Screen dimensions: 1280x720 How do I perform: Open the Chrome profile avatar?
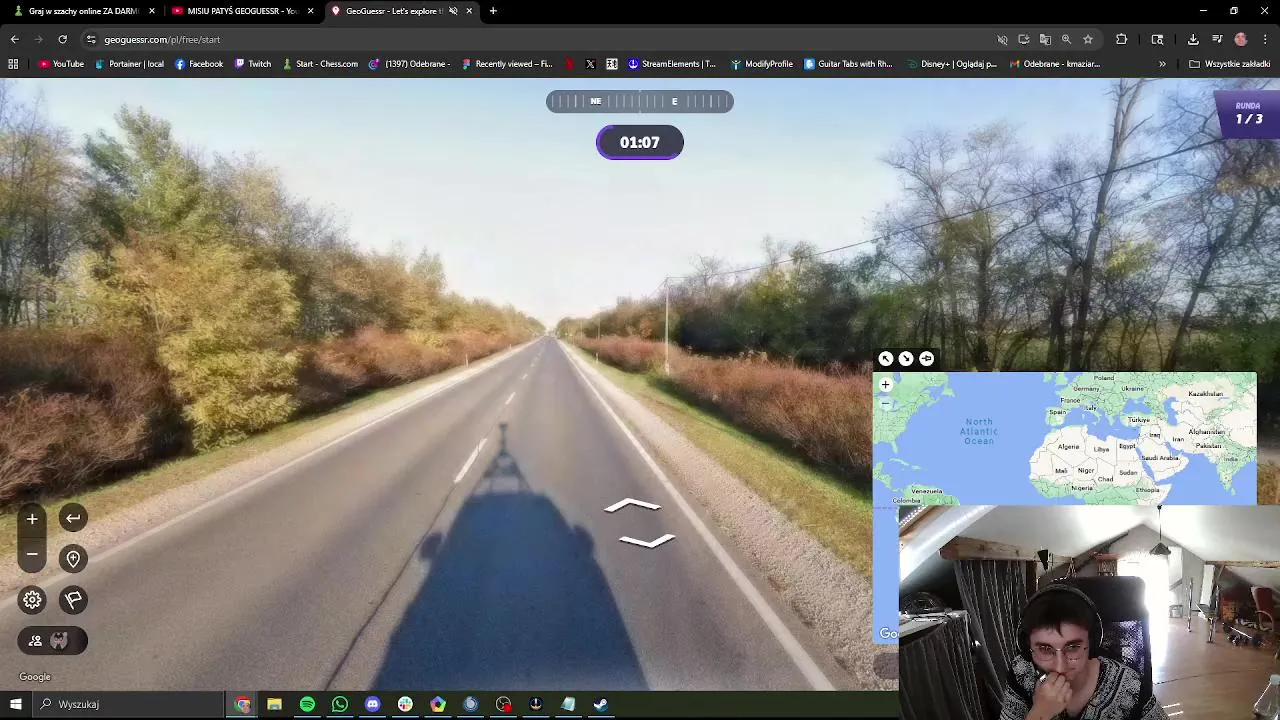tap(1241, 39)
